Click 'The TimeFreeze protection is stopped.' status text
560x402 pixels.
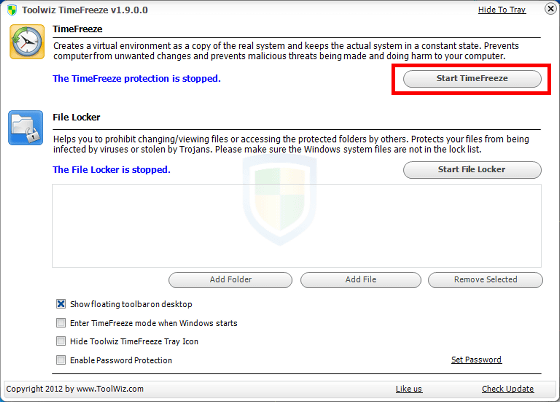[137, 79]
